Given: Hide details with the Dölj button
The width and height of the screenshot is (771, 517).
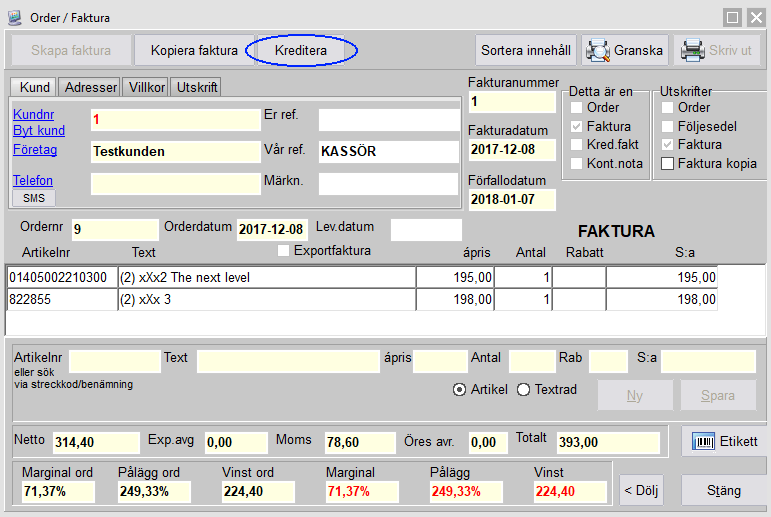Looking at the screenshot, I should pyautogui.click(x=641, y=491).
